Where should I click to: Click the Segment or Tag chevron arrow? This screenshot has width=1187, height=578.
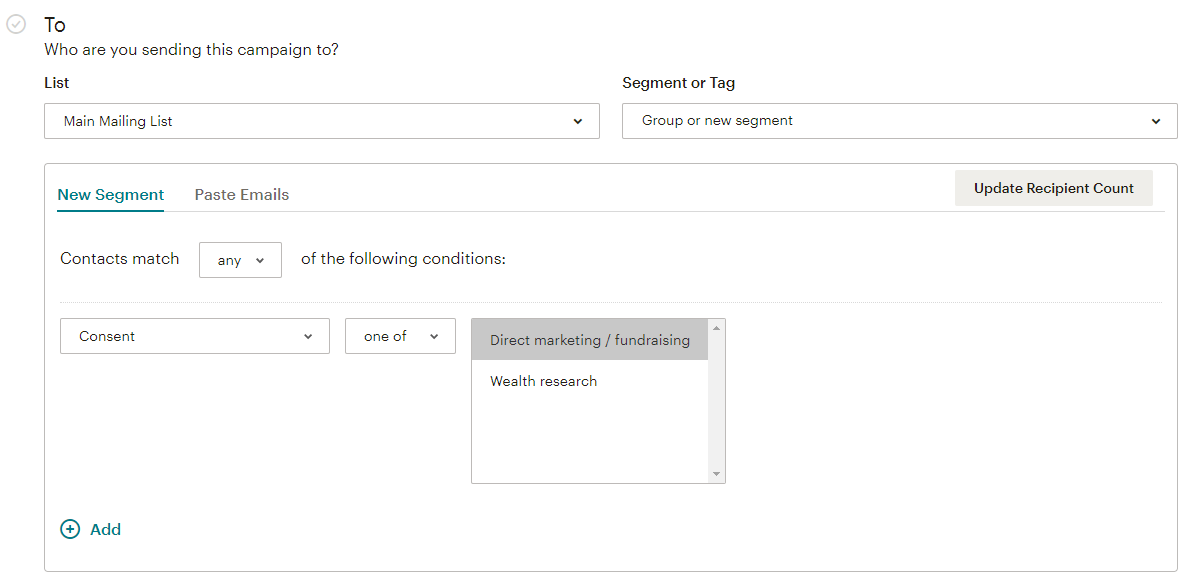click(x=1155, y=121)
